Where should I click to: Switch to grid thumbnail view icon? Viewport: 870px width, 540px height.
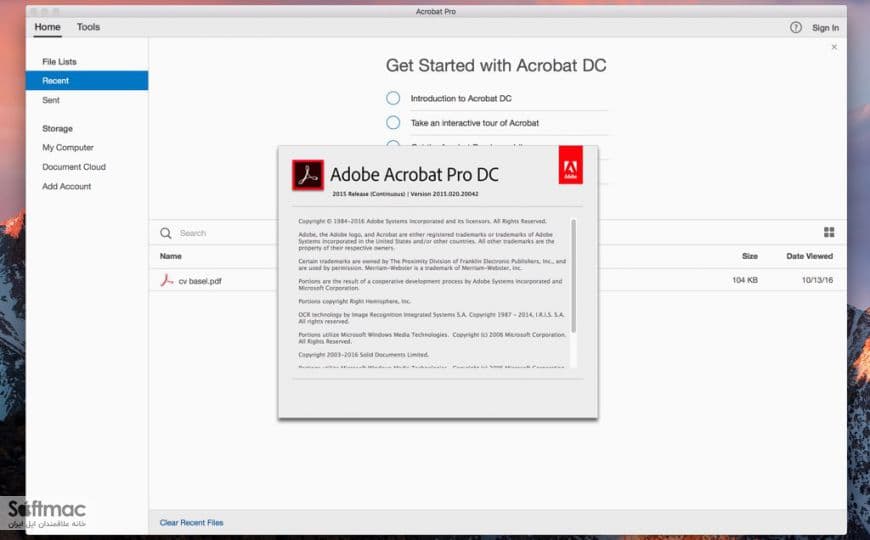(x=829, y=232)
